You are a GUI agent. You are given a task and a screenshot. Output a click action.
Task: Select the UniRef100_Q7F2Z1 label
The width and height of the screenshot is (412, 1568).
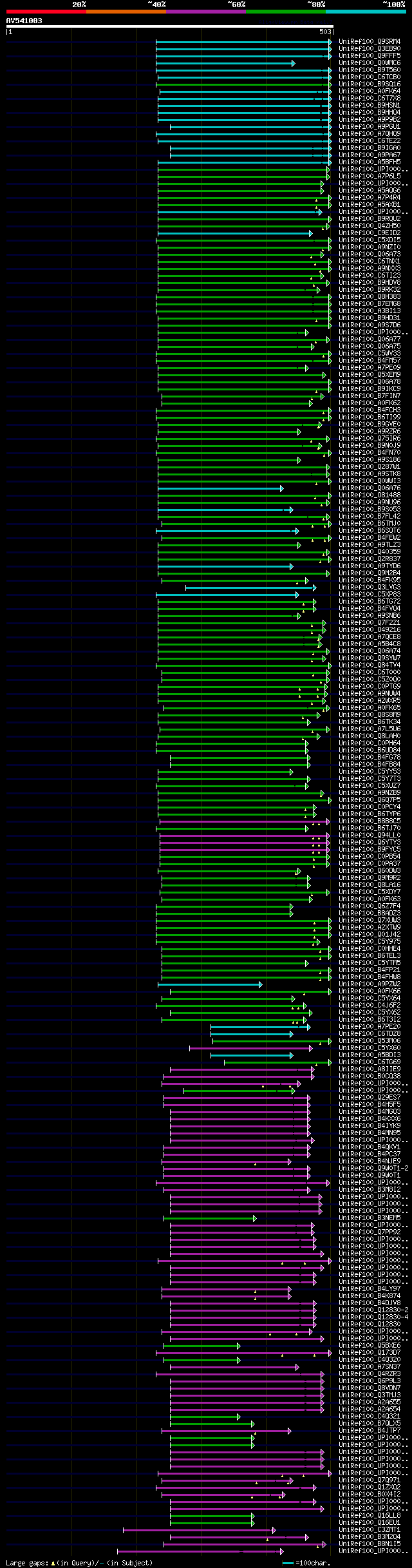click(370, 623)
